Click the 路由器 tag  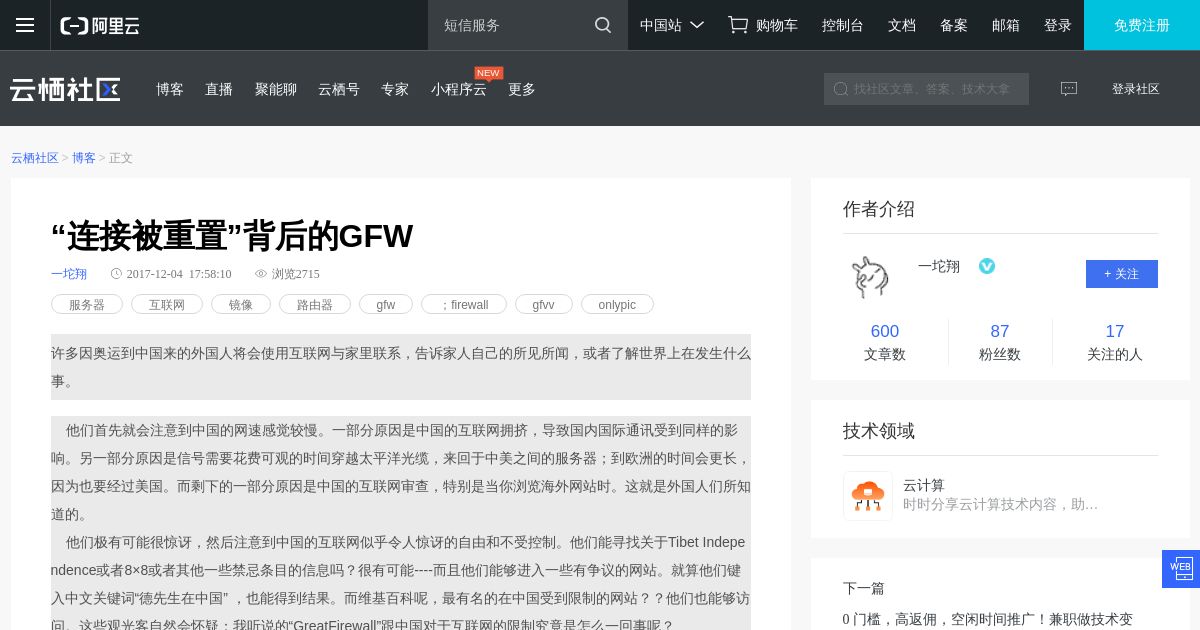click(315, 304)
